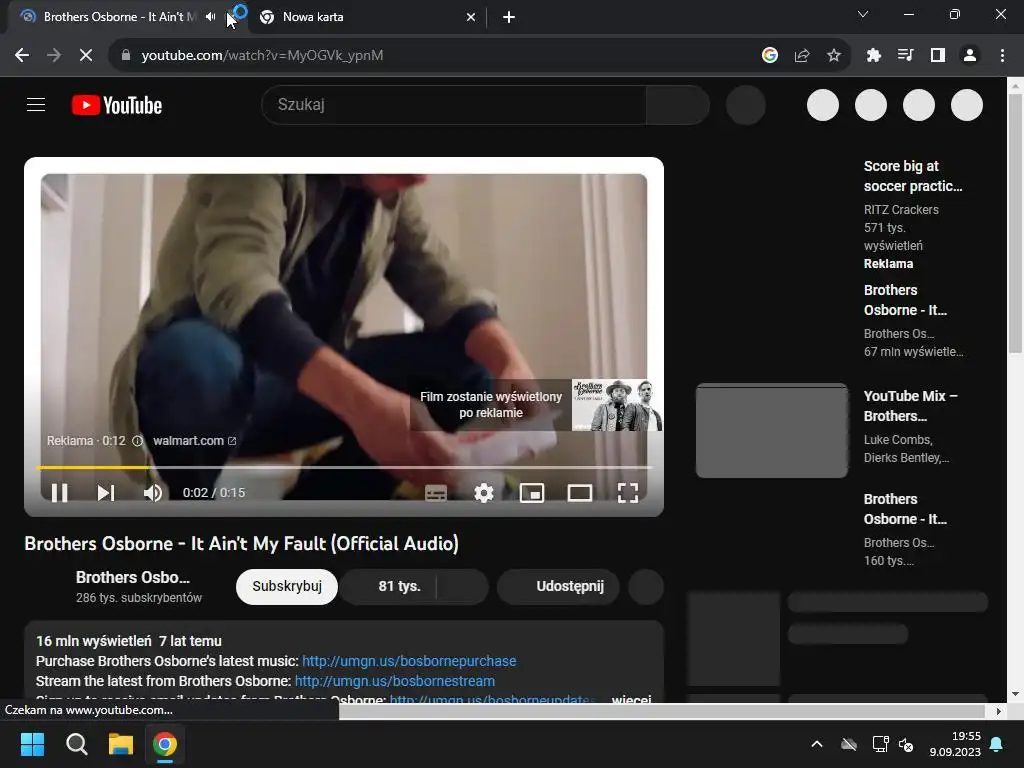Open the bosbornepurchase link
The width and height of the screenshot is (1024, 768).
point(409,661)
